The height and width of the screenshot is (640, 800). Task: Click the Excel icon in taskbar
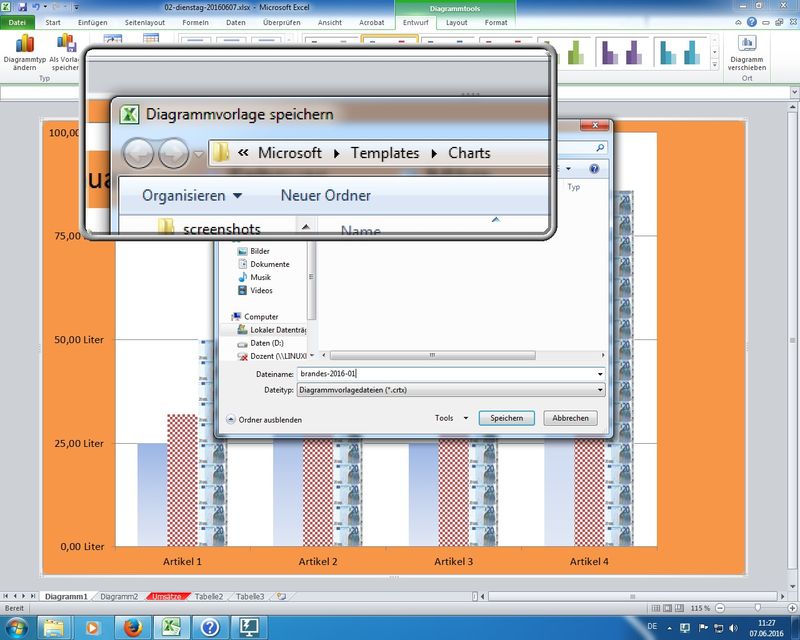click(172, 627)
